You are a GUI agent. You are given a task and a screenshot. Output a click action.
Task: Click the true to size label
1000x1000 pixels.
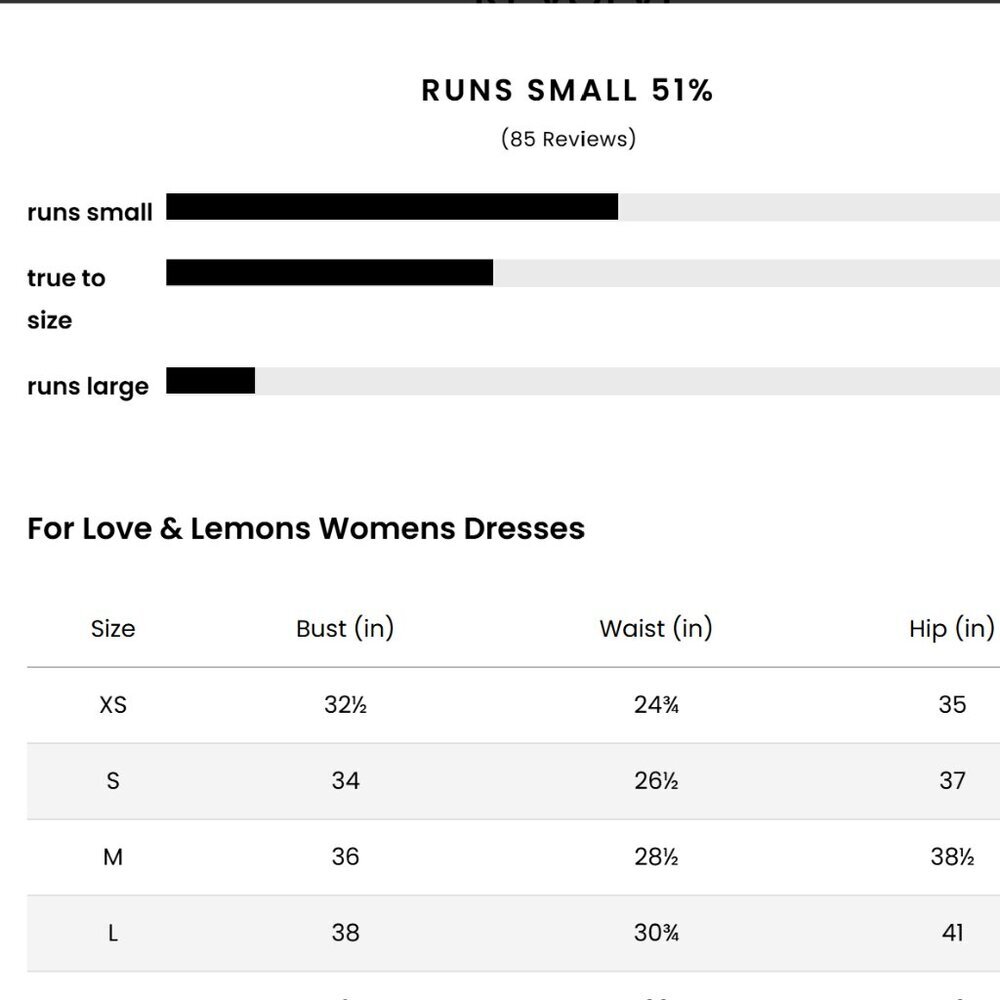[x=66, y=298]
